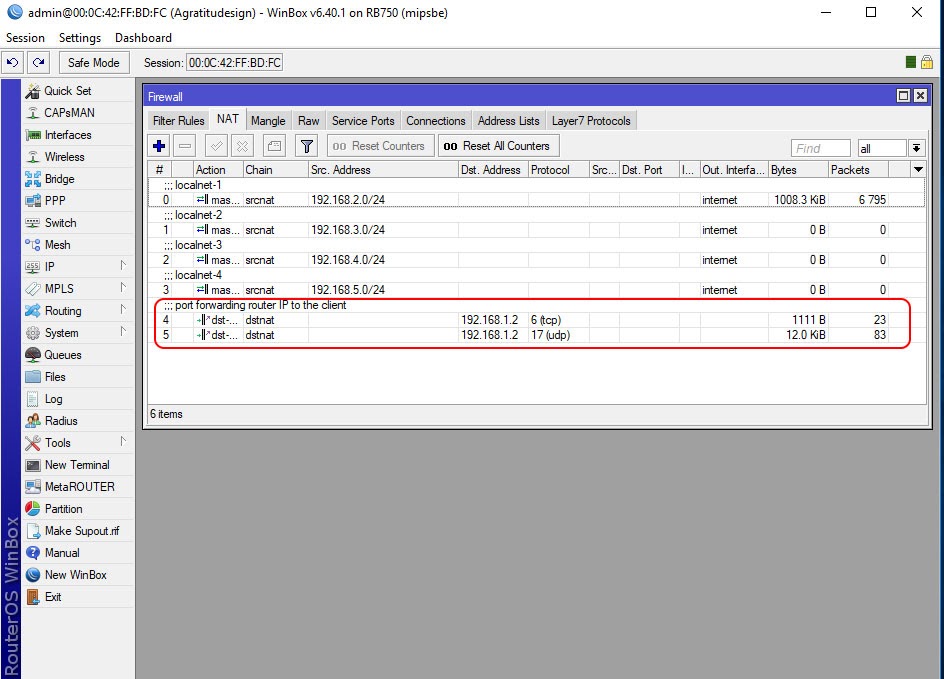This screenshot has height=679, width=944.
Task: Switch to Mangle tab
Action: tap(268, 121)
